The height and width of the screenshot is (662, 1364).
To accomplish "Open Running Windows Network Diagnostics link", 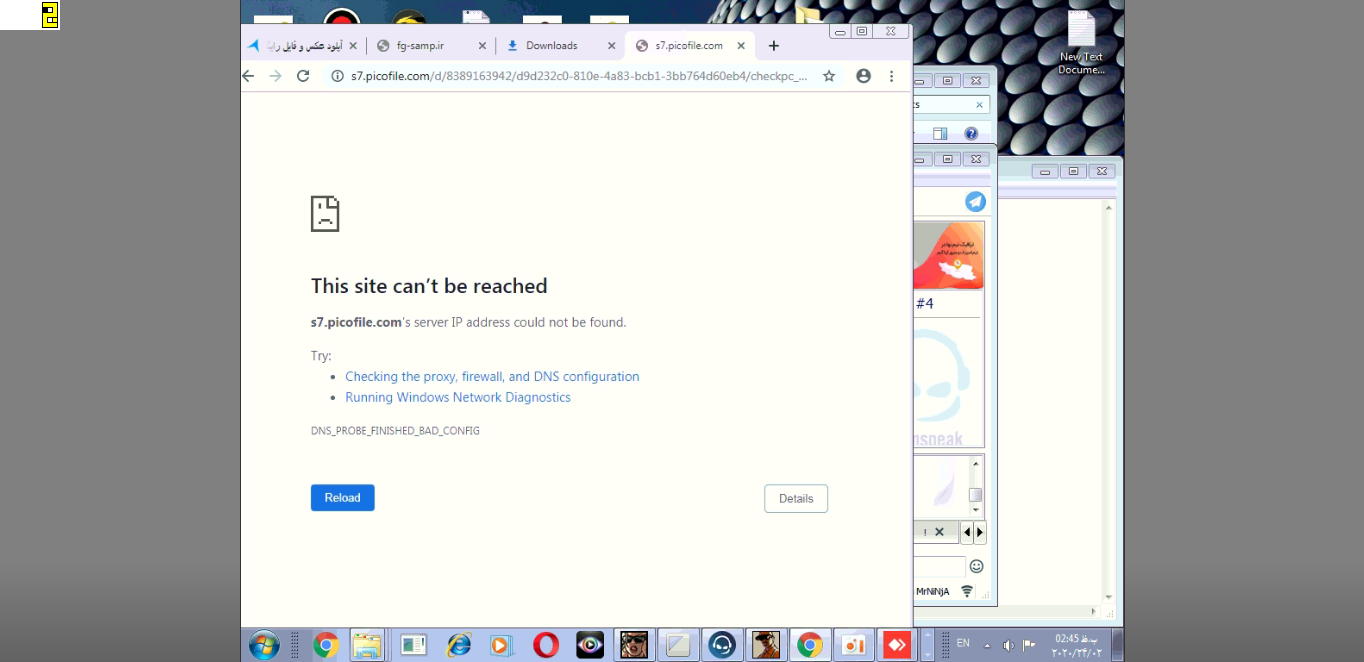I will point(458,397).
